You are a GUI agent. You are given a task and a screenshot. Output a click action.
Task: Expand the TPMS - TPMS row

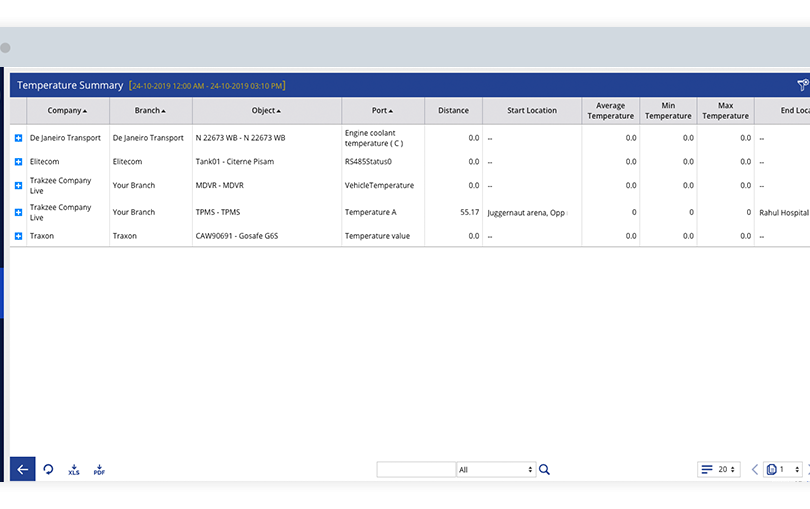[x=18, y=212]
